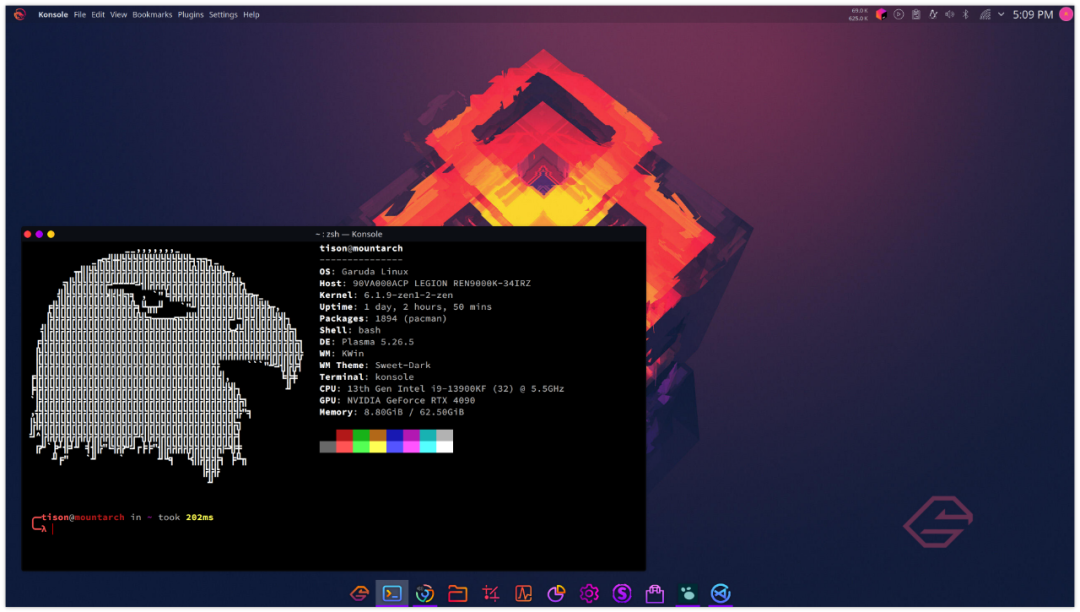Click the blue color block in neofetch palette
Viewport: 1080px width, 612px height.
[x=395, y=435]
